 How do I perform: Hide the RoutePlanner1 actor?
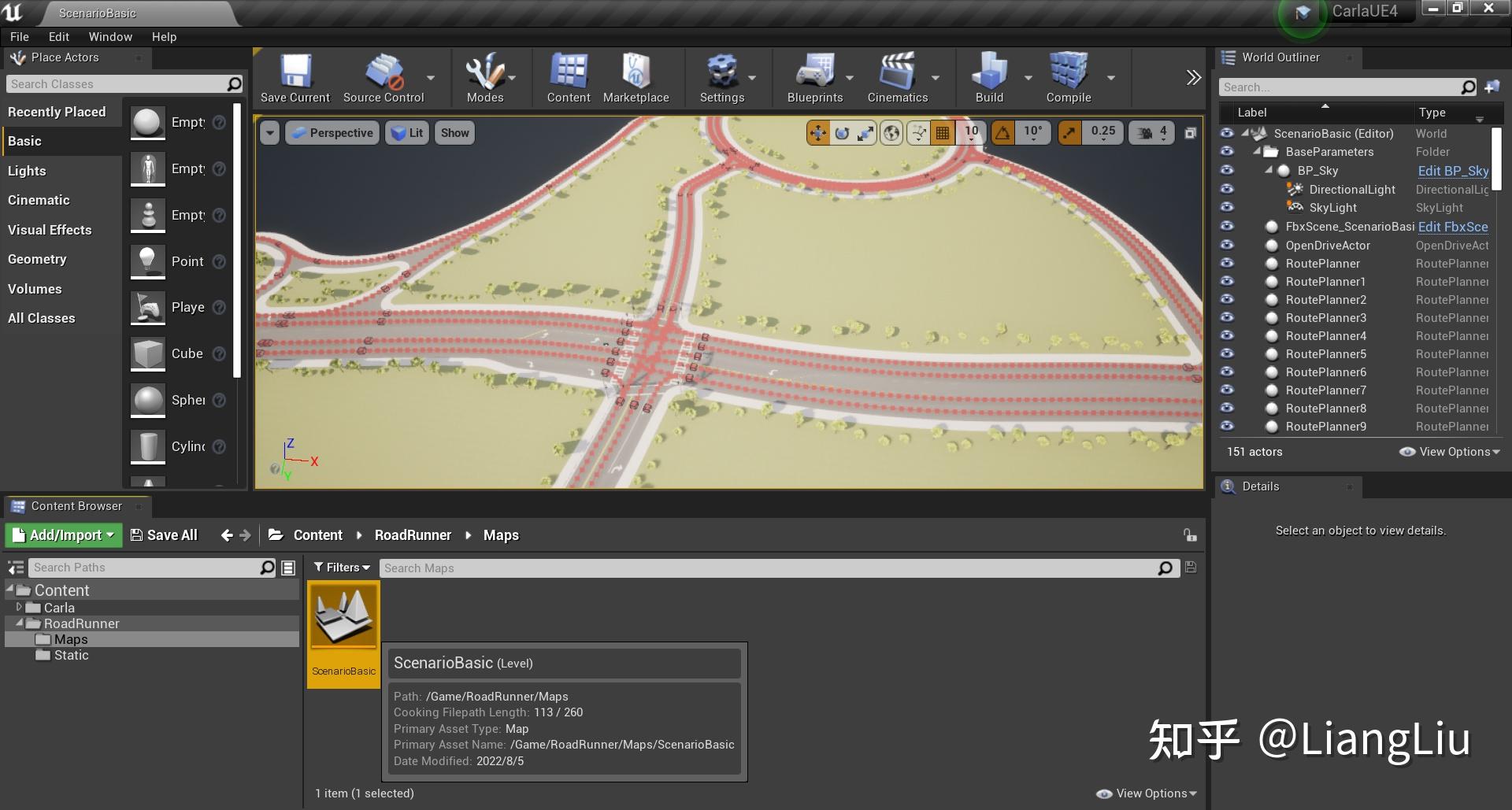1227,281
